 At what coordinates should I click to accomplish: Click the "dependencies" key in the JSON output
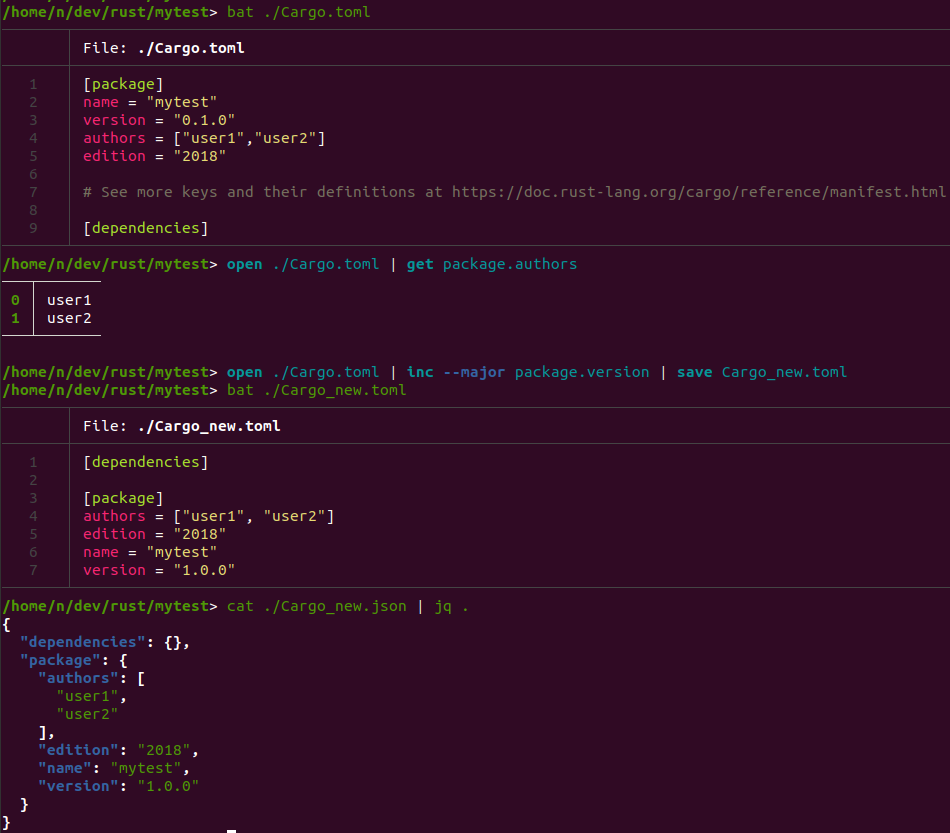point(83,642)
